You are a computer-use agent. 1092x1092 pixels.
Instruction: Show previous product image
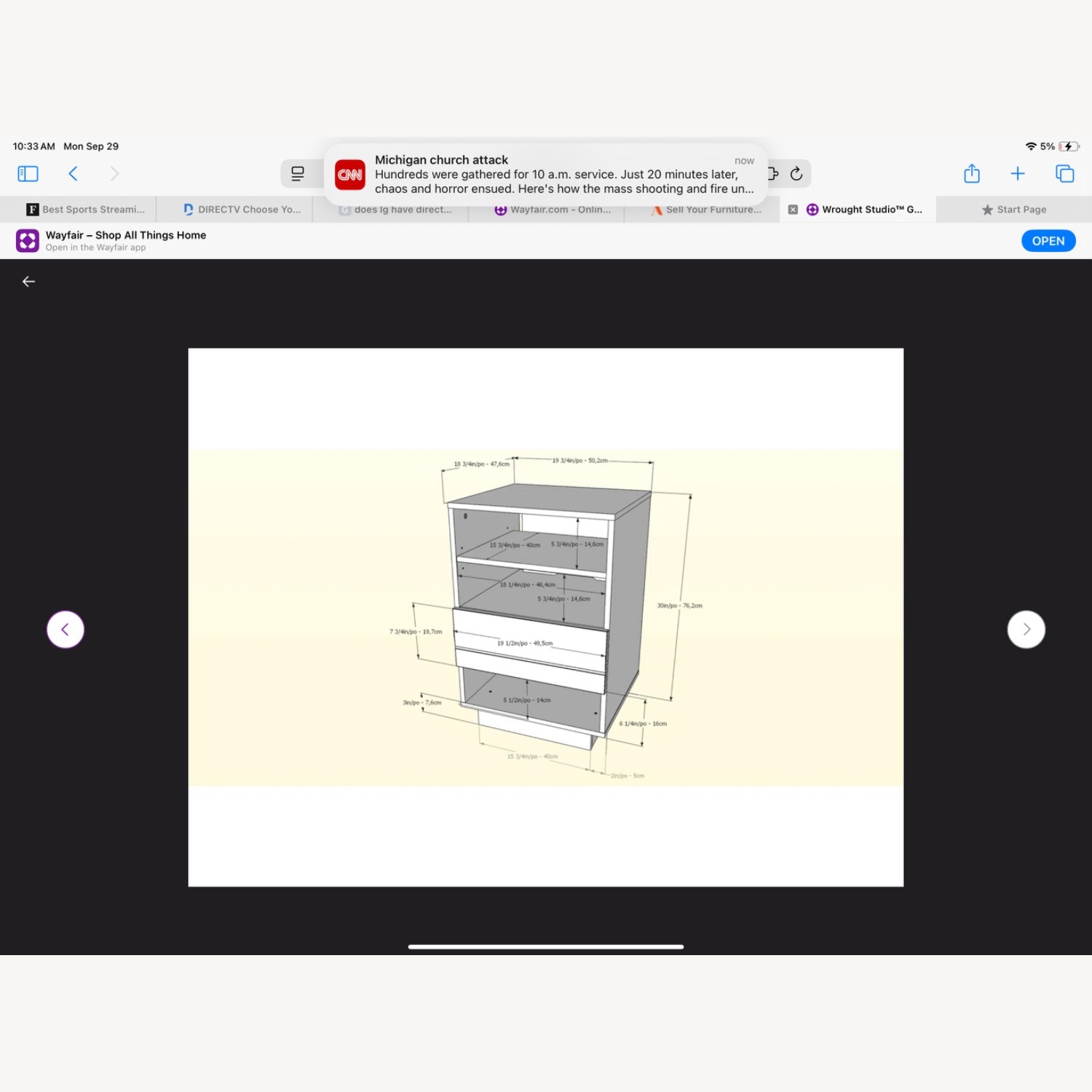(x=66, y=629)
